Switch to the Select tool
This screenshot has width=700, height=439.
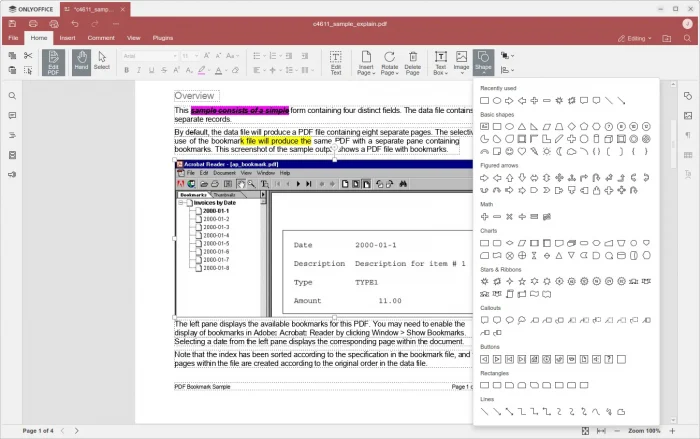click(102, 60)
